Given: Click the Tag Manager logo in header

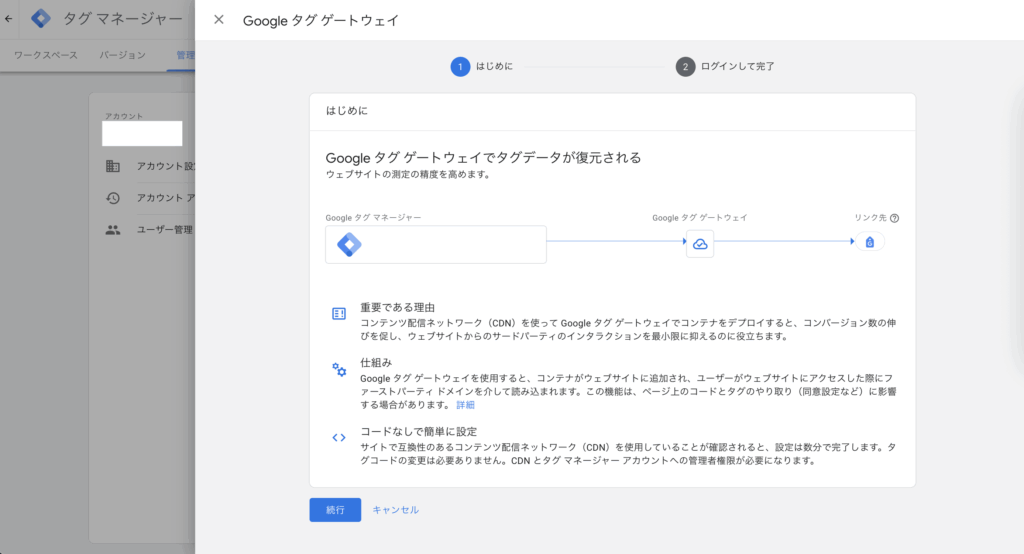Looking at the screenshot, I should tap(41, 18).
